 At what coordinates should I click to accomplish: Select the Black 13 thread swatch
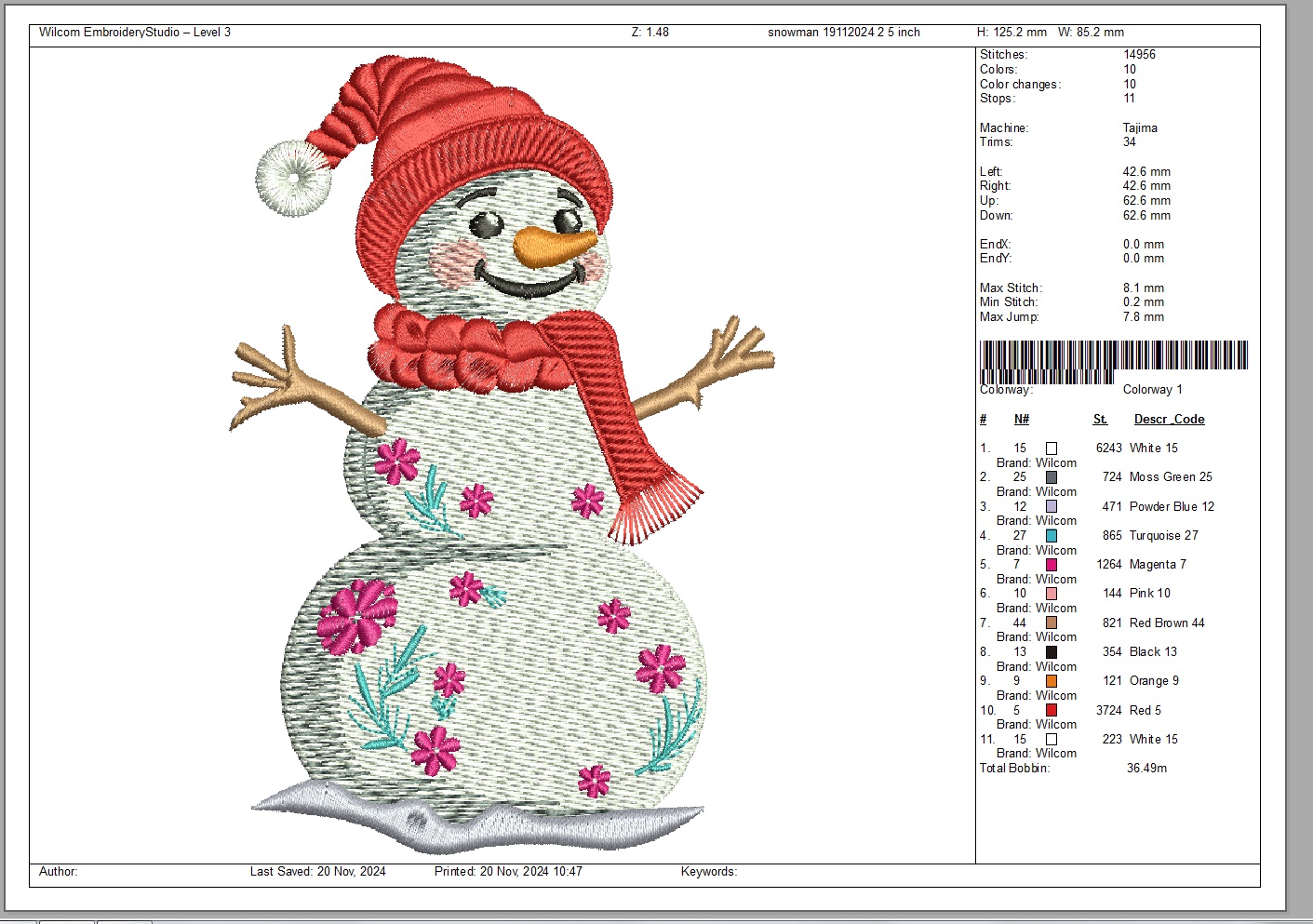click(1051, 652)
